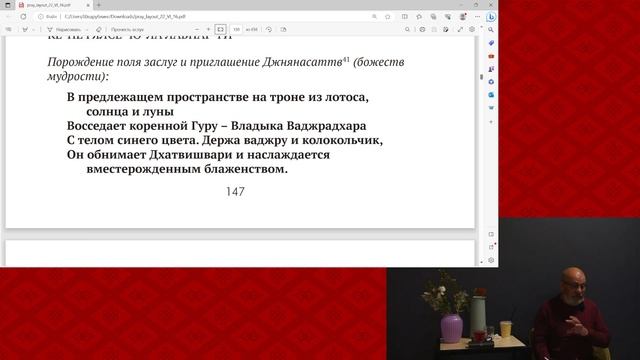The height and width of the screenshot is (360, 640).
Task: Click the zoom magnifier in address bar
Action: (x=374, y=17)
